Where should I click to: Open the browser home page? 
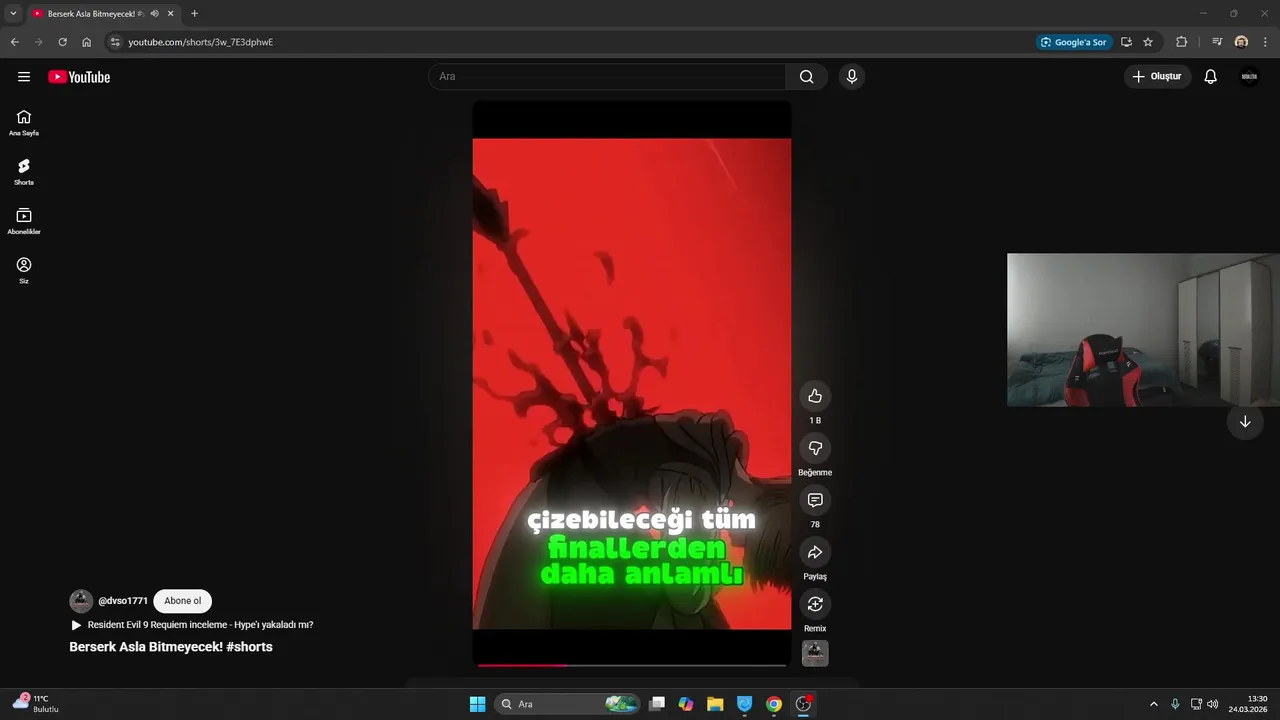point(86,42)
